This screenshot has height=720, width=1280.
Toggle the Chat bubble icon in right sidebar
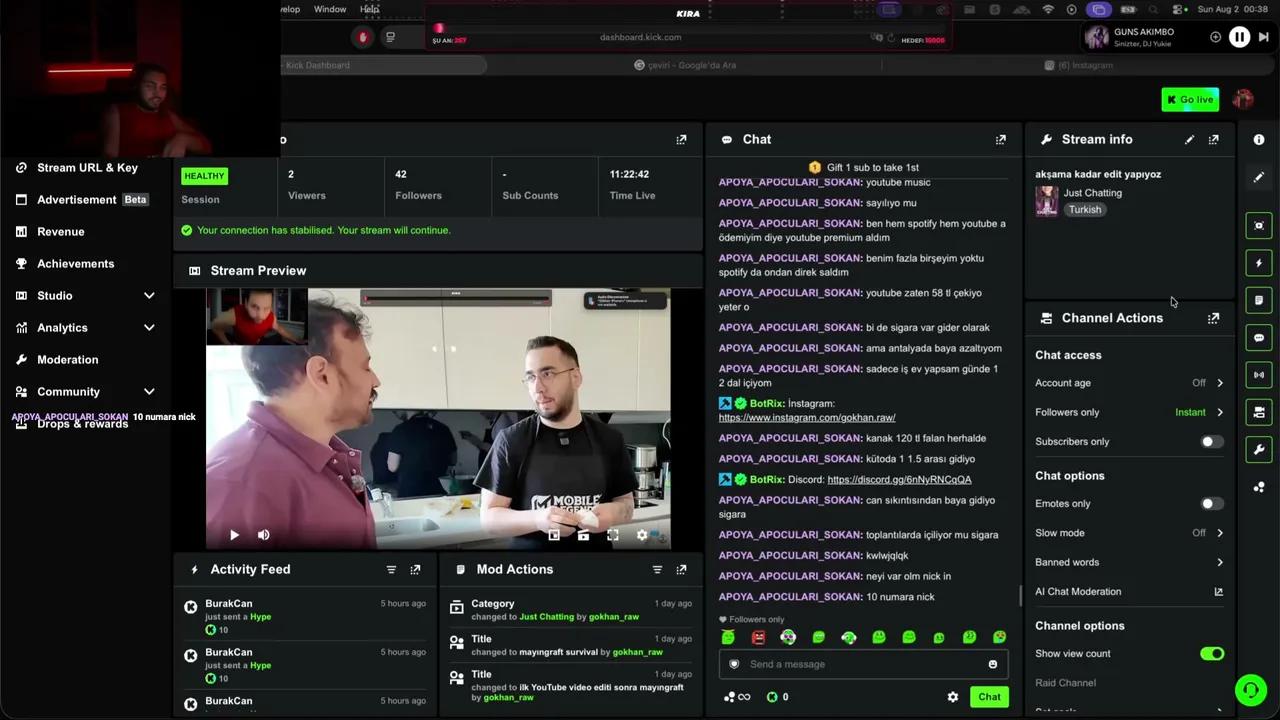pos(1259,338)
